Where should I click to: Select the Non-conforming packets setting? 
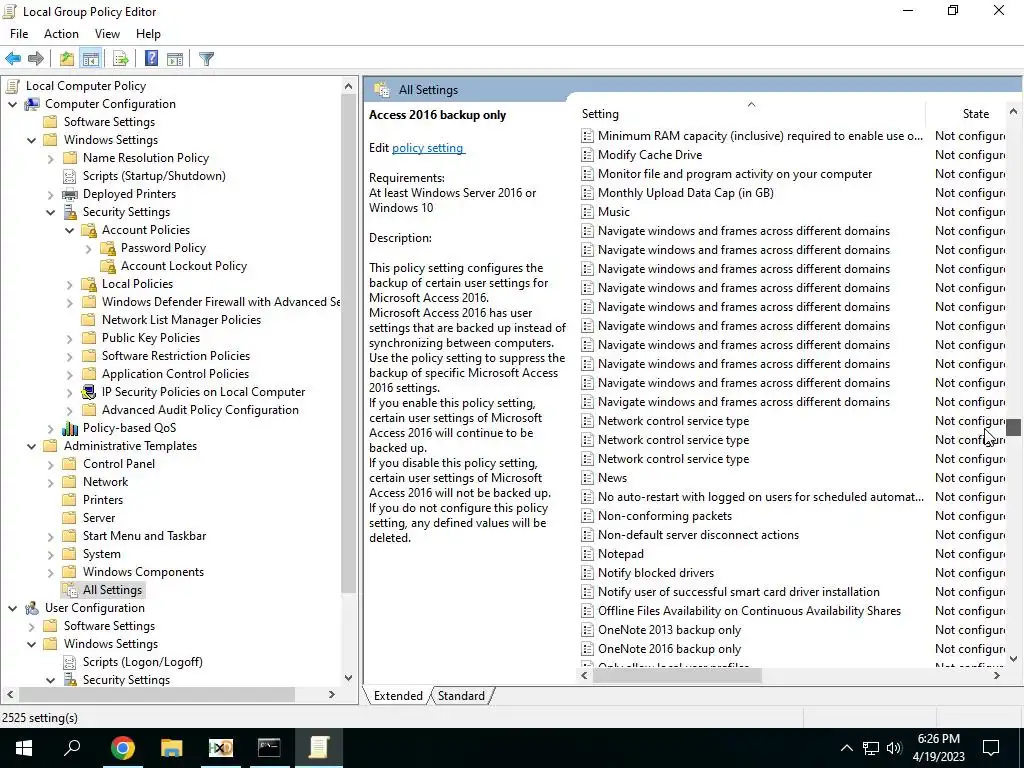click(665, 516)
